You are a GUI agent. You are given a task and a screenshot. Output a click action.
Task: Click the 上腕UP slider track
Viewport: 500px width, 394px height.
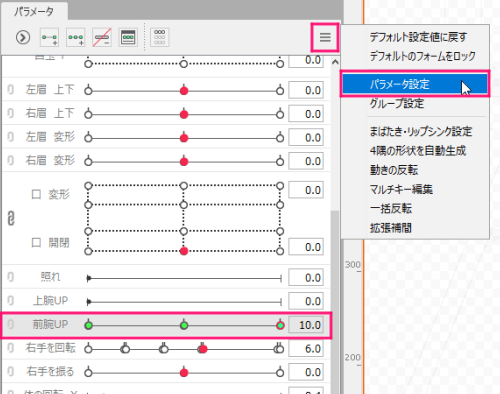pos(184,302)
